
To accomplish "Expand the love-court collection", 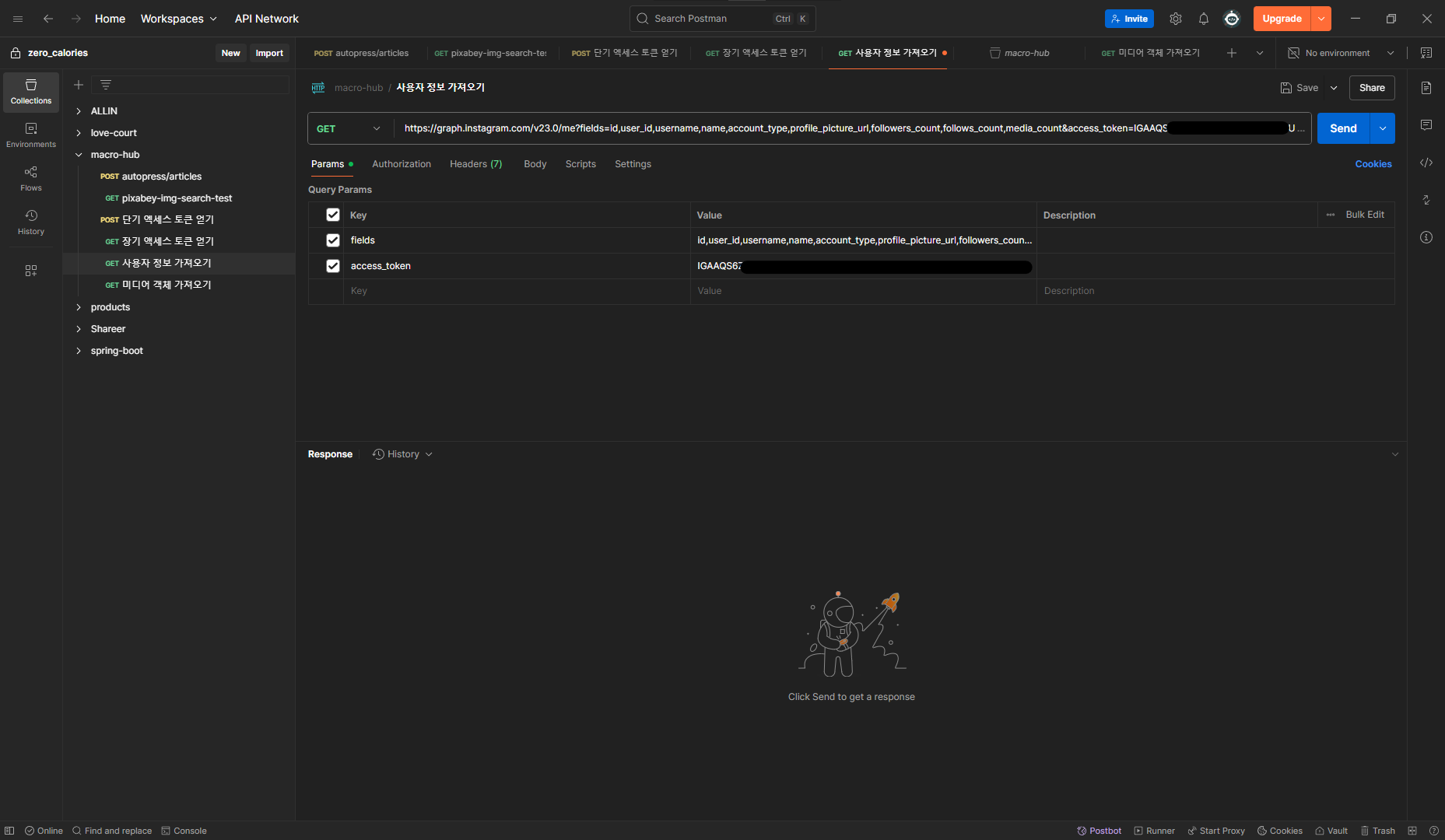I will (79, 133).
